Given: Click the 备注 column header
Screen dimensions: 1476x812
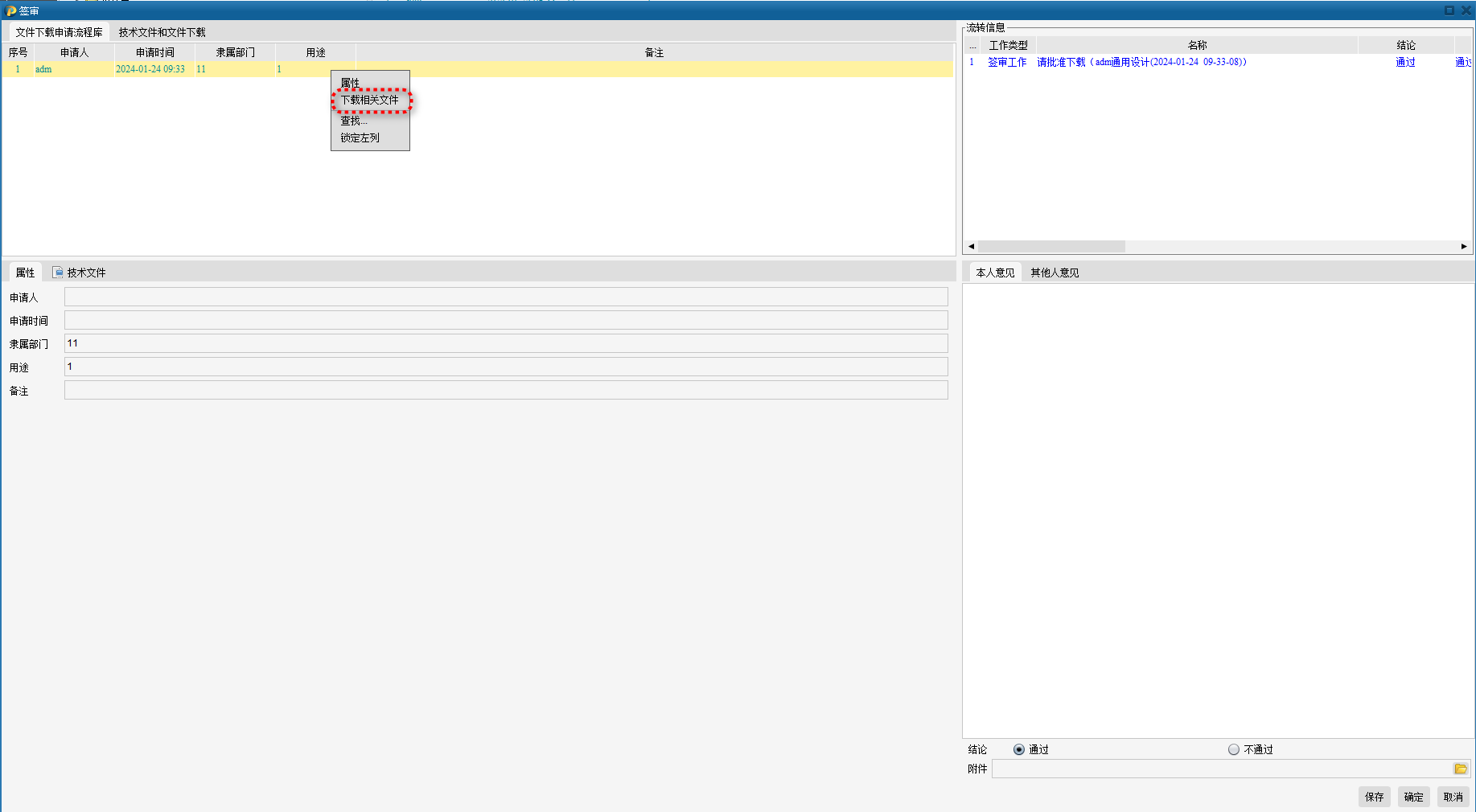Looking at the screenshot, I should 654,52.
